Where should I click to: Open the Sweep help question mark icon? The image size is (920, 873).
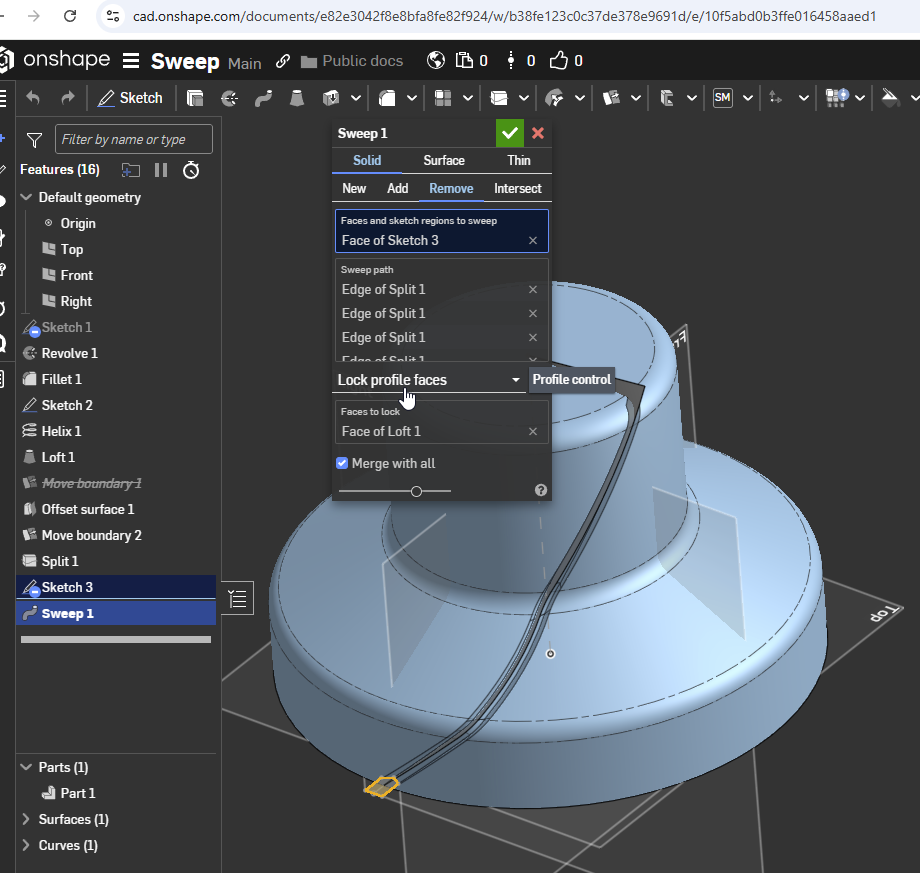[x=541, y=490]
